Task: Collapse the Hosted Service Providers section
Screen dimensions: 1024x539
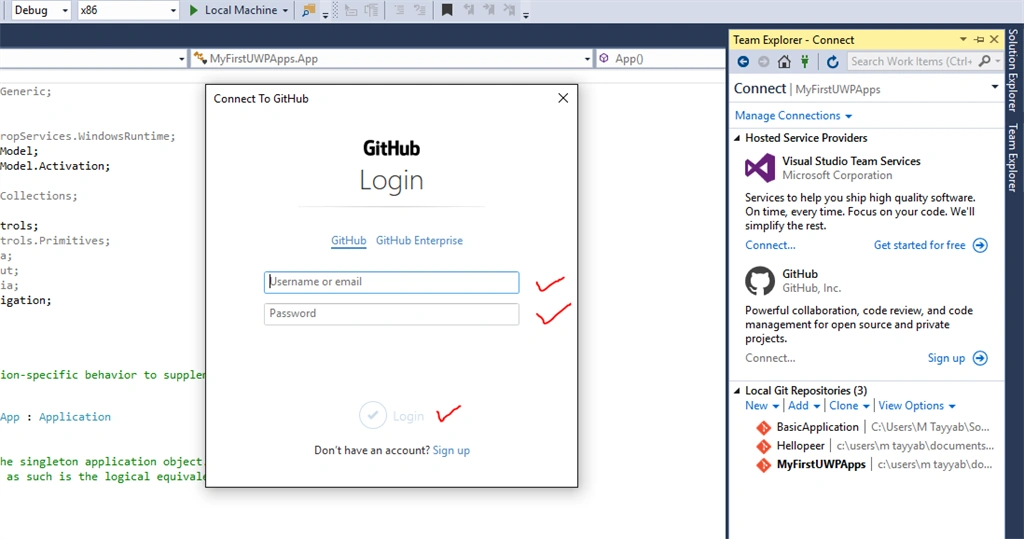Action: pyautogui.click(x=737, y=138)
